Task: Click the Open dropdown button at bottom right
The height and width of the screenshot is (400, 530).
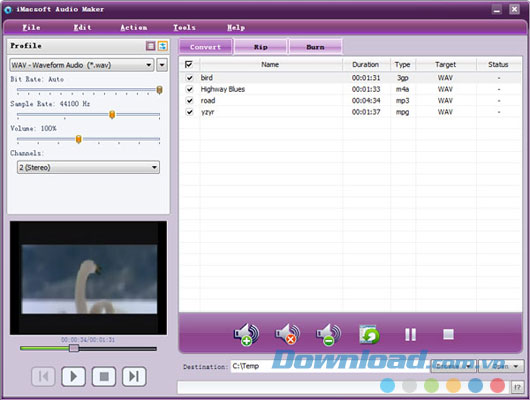Action: tap(501, 366)
